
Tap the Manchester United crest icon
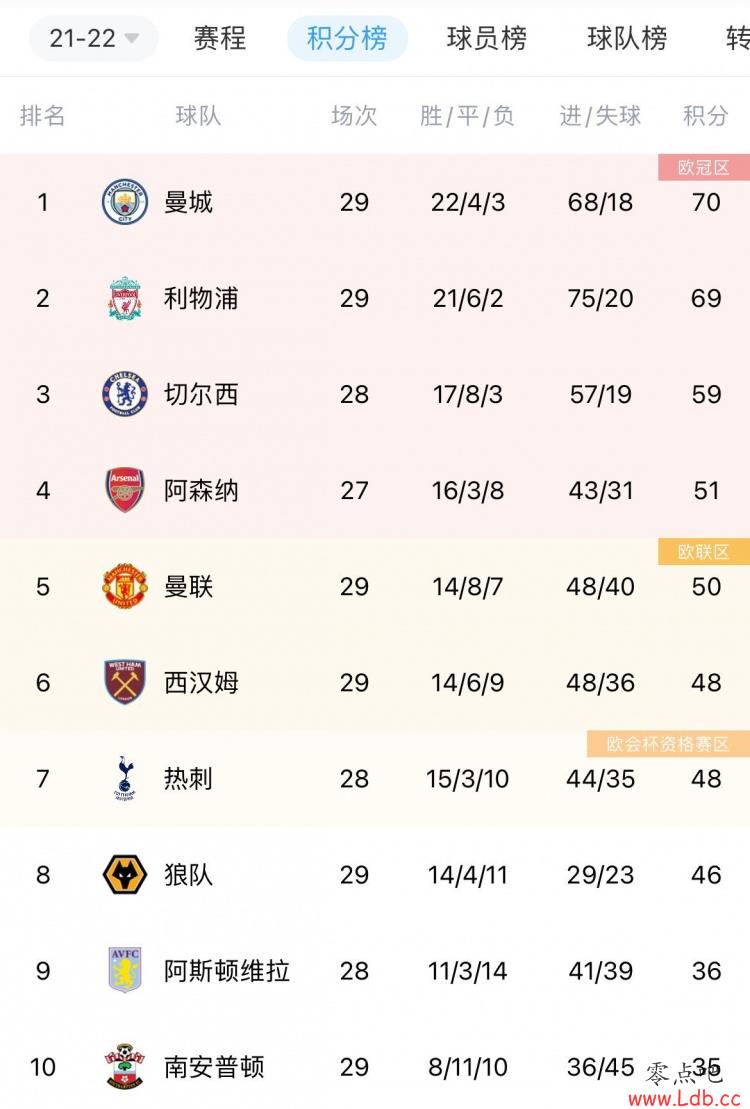[125, 586]
